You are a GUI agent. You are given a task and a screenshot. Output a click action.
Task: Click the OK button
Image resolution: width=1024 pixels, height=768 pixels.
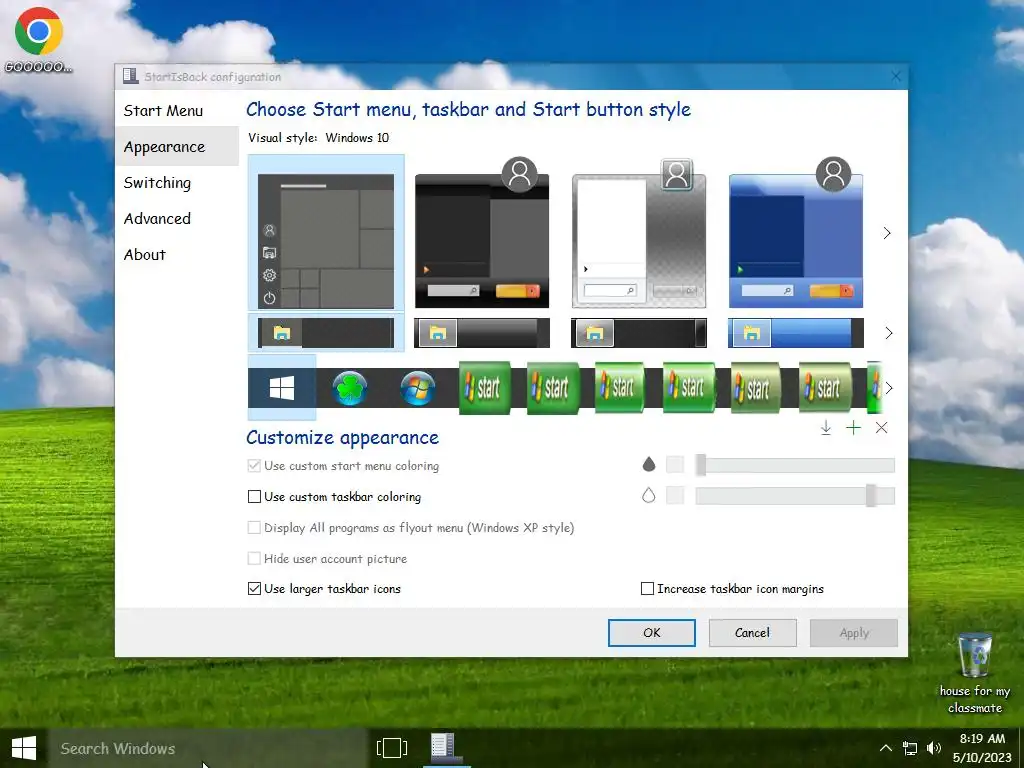click(652, 633)
